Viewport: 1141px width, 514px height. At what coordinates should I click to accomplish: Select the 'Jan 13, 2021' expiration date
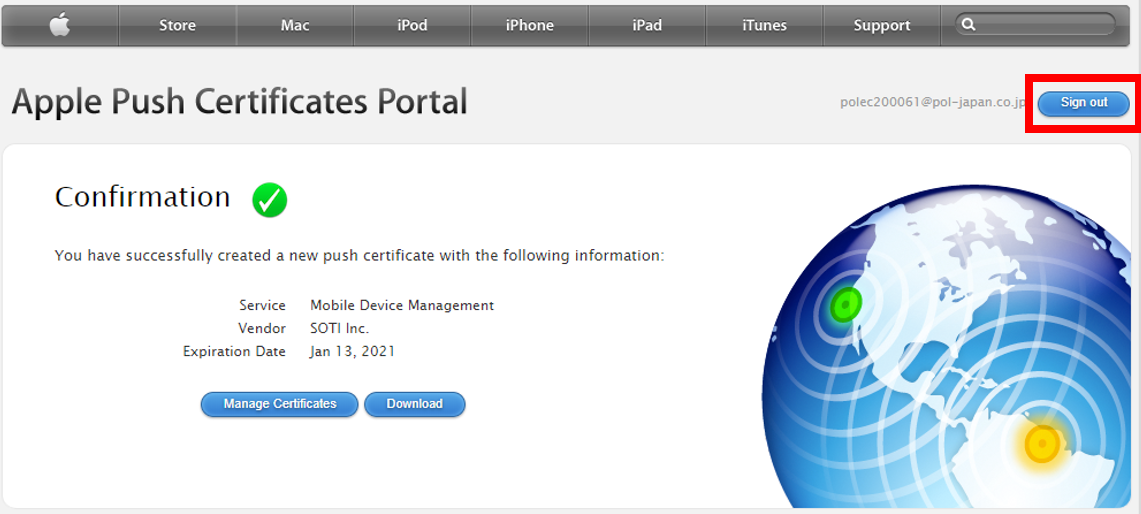[352, 352]
